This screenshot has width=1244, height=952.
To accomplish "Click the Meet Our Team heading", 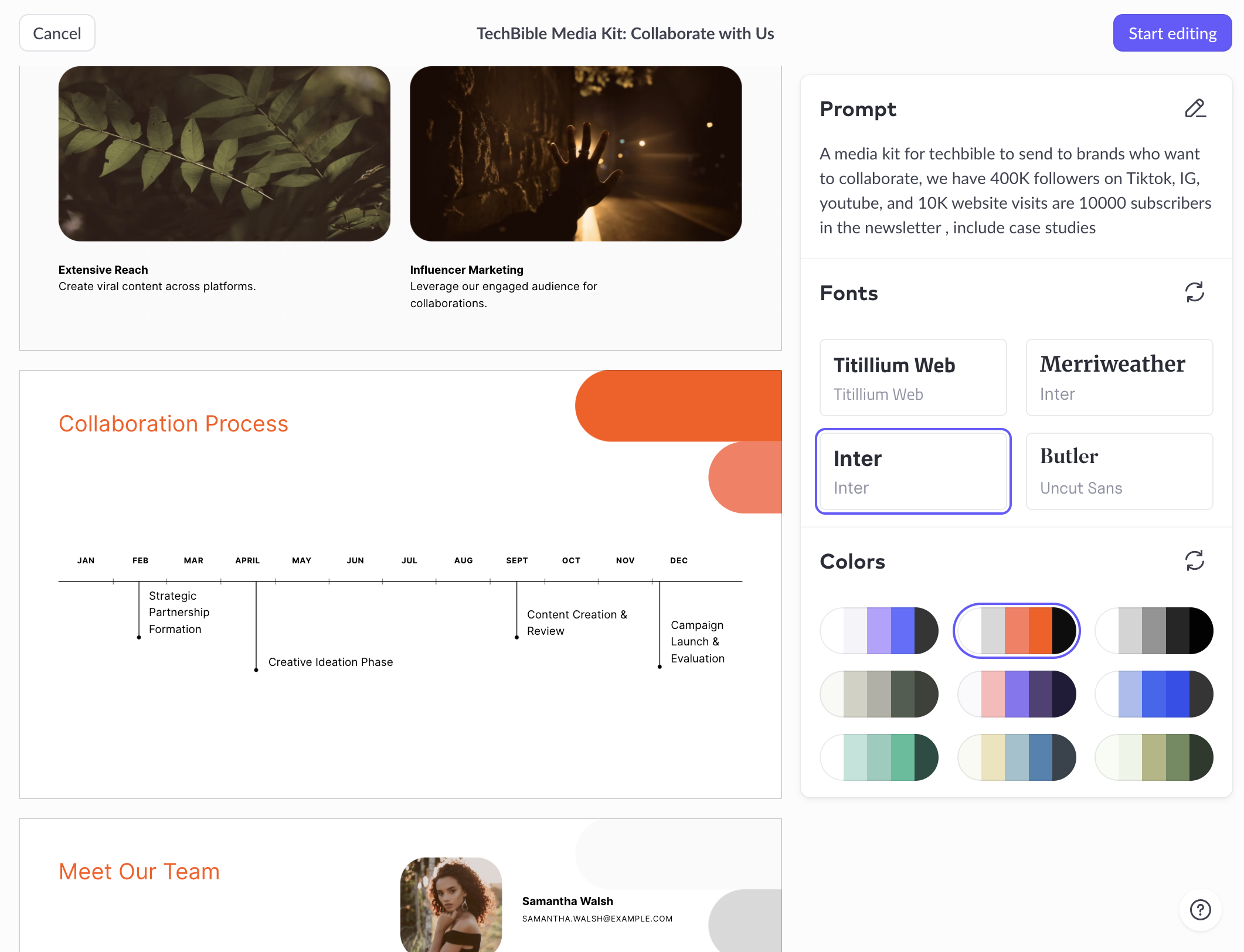I will [x=140, y=872].
